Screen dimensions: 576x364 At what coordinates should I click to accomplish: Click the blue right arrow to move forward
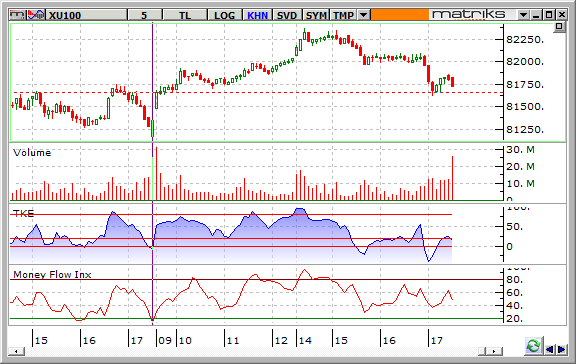point(562,349)
